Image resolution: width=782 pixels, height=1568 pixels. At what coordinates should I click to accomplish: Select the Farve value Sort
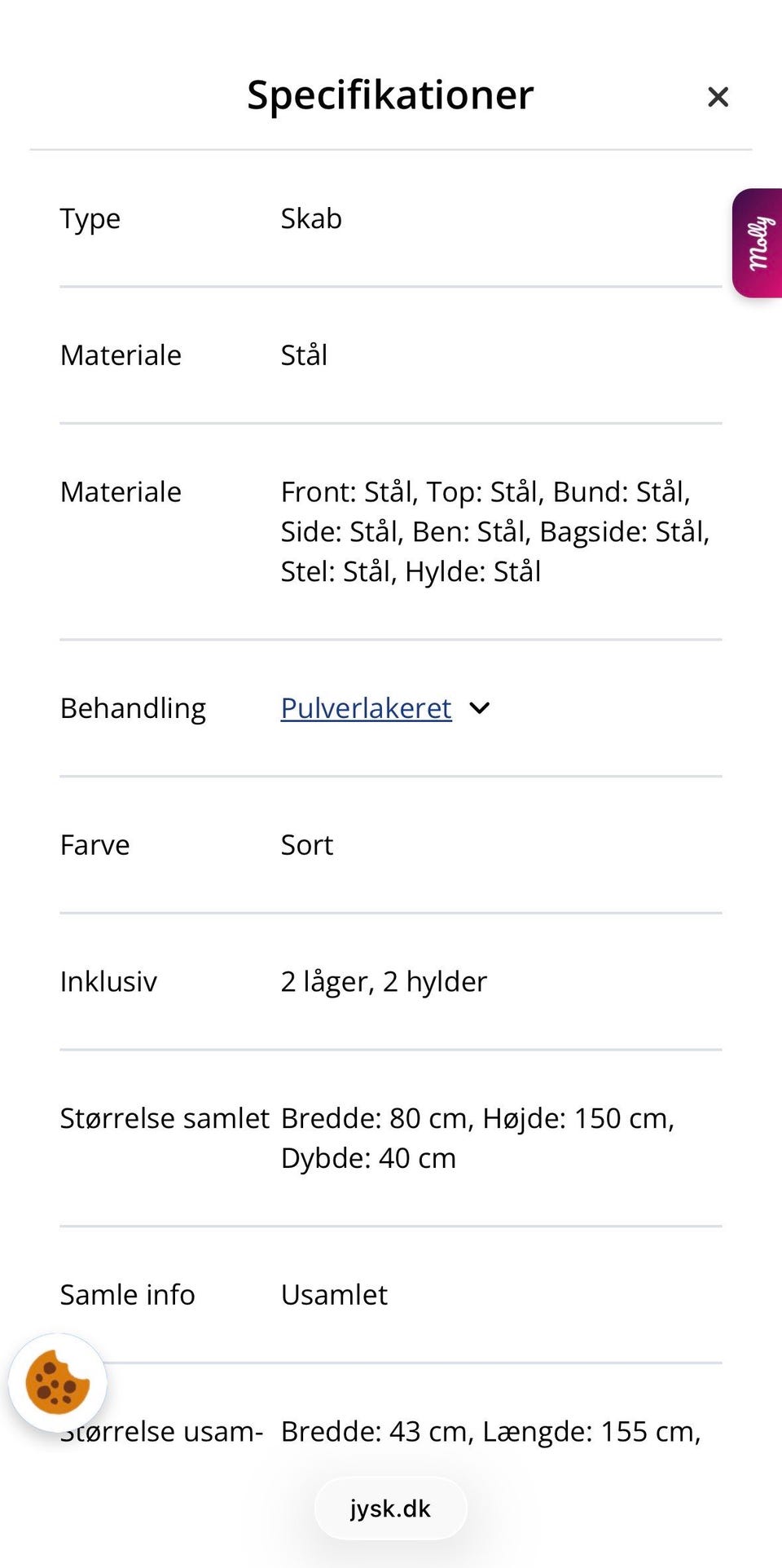tap(306, 844)
